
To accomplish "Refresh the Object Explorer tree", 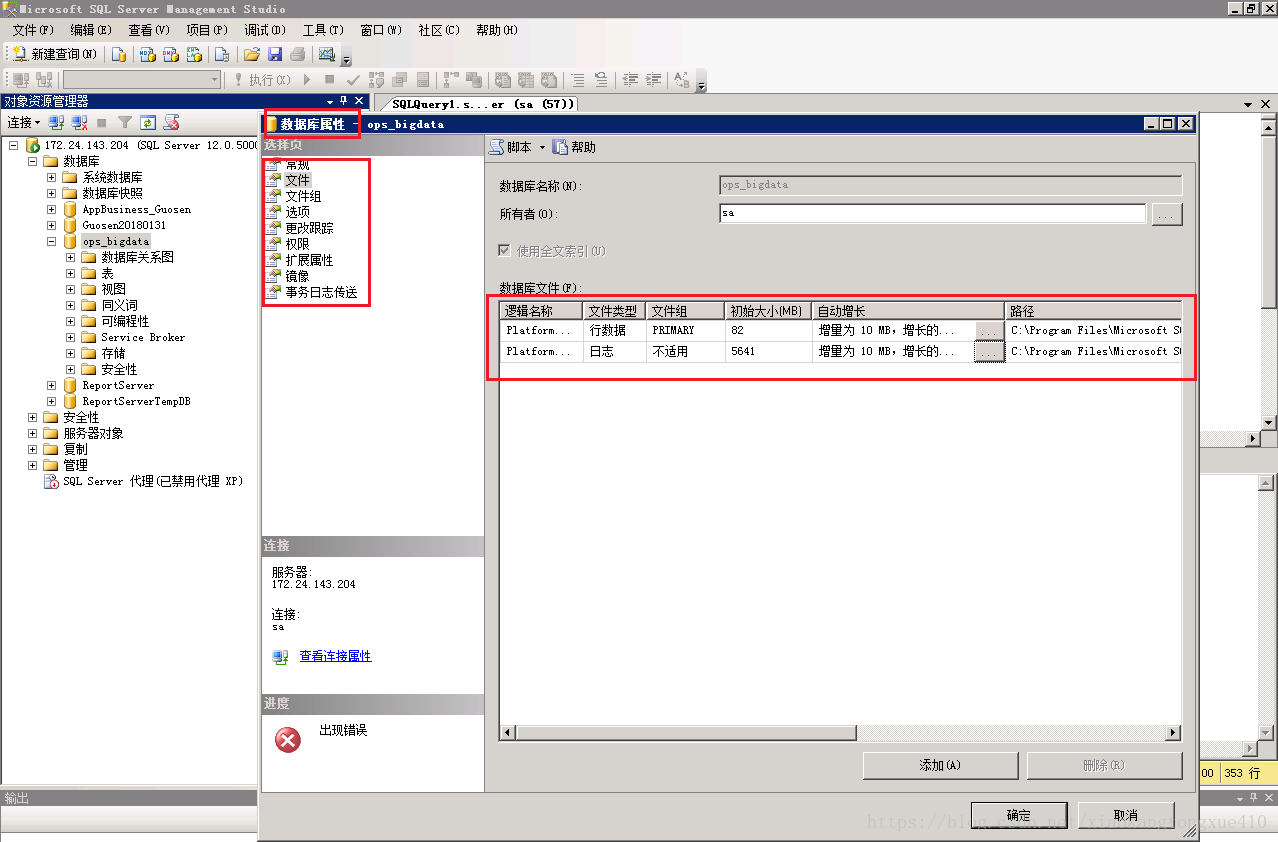I will coord(148,122).
